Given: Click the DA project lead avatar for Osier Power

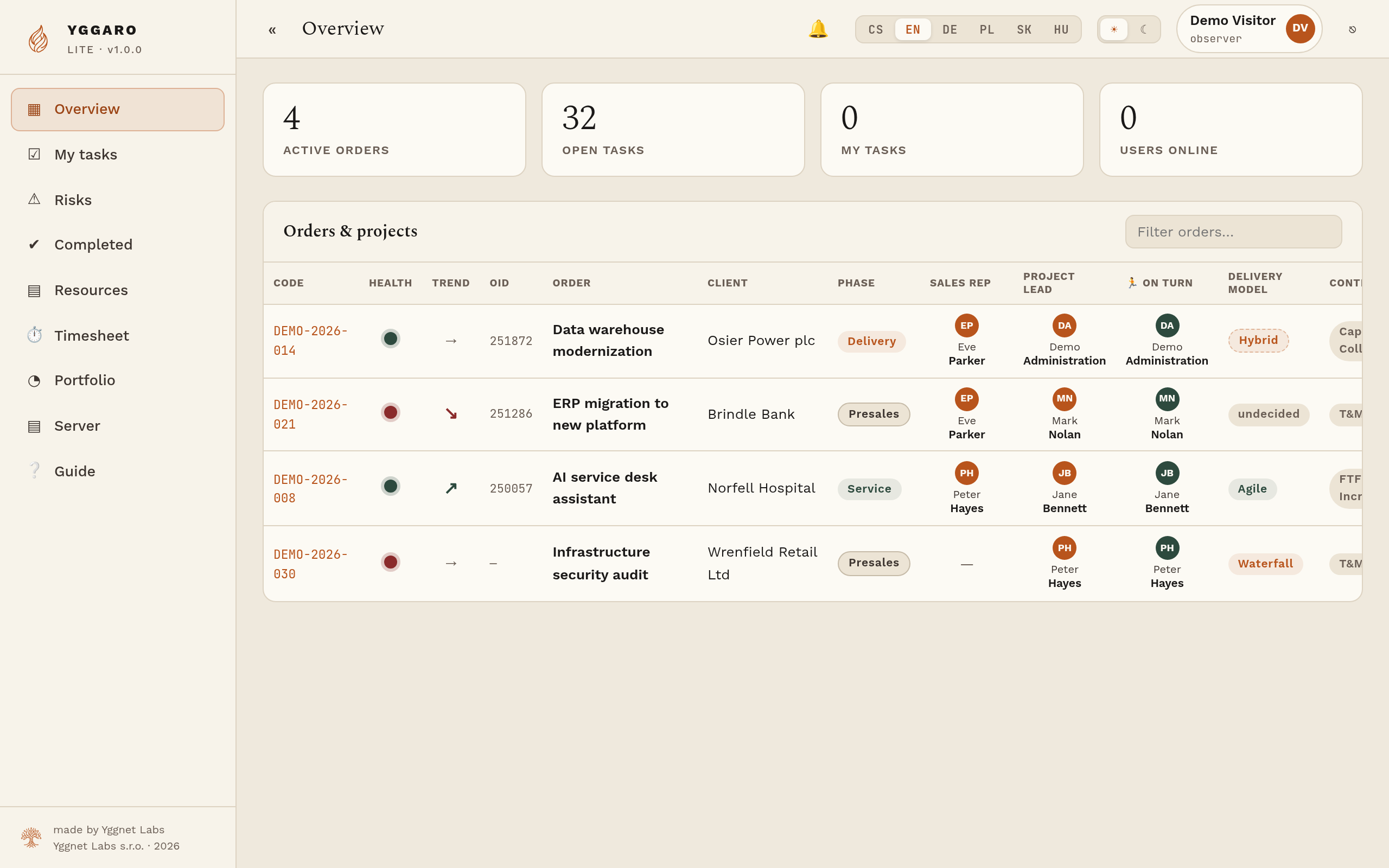Looking at the screenshot, I should 1064,325.
